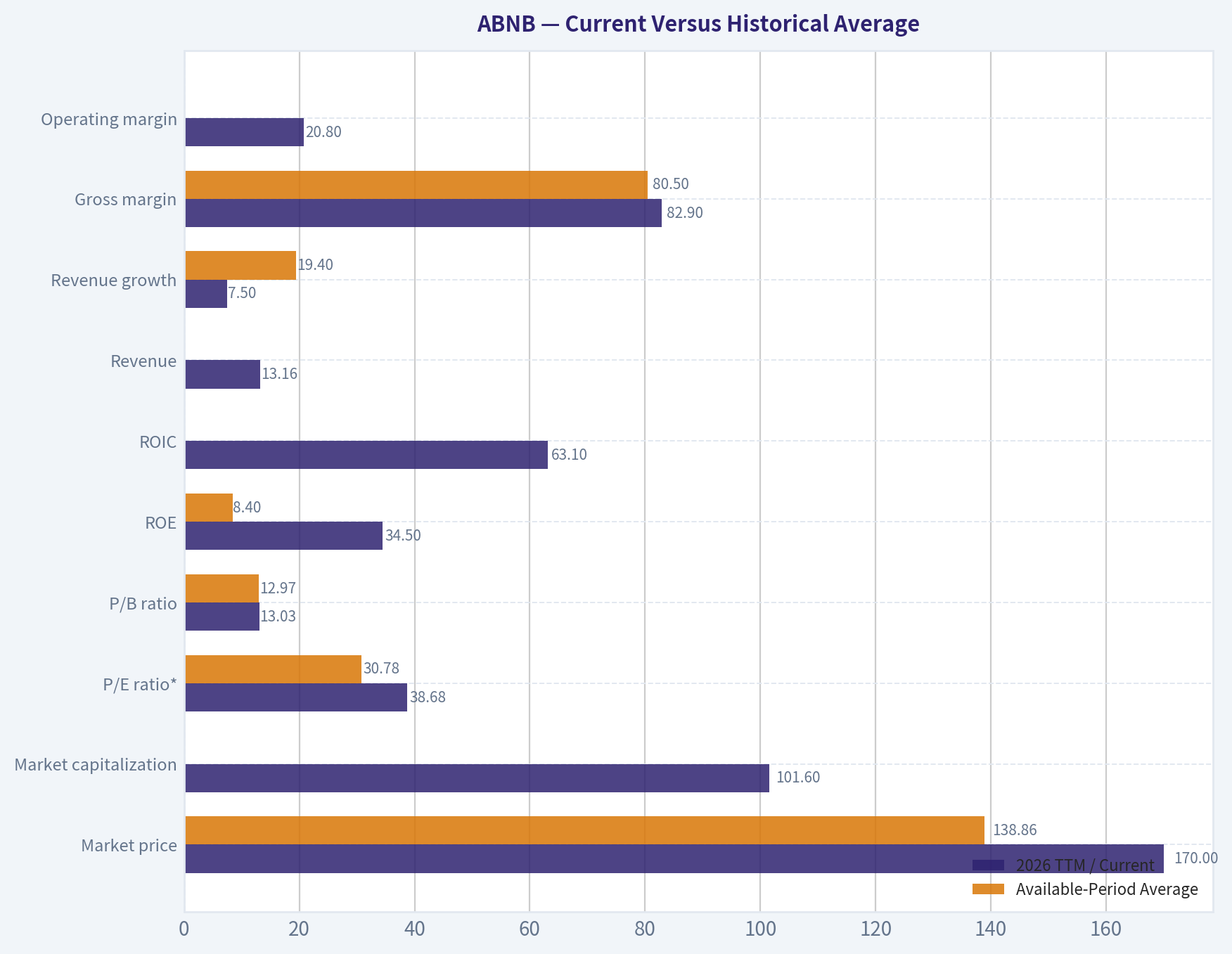
Task: Click the x-axis tick label 0
Action: (184, 930)
